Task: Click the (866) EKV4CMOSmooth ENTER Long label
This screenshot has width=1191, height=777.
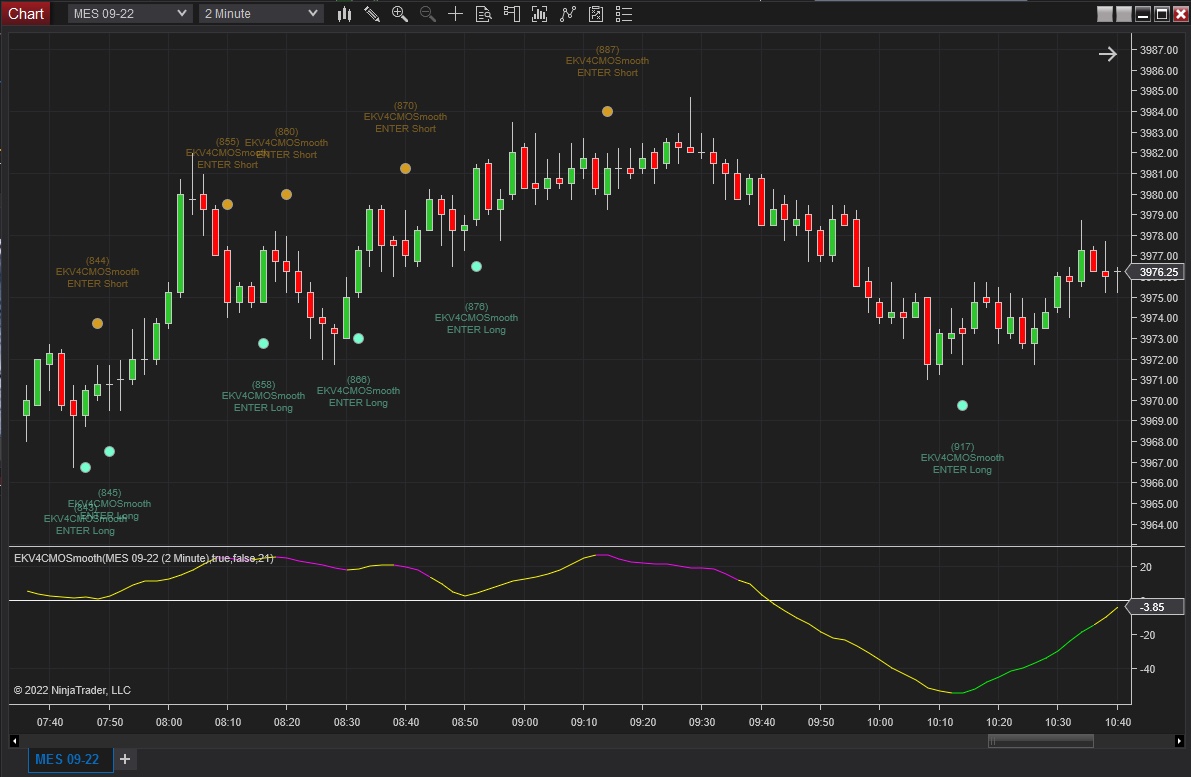Action: (x=359, y=391)
